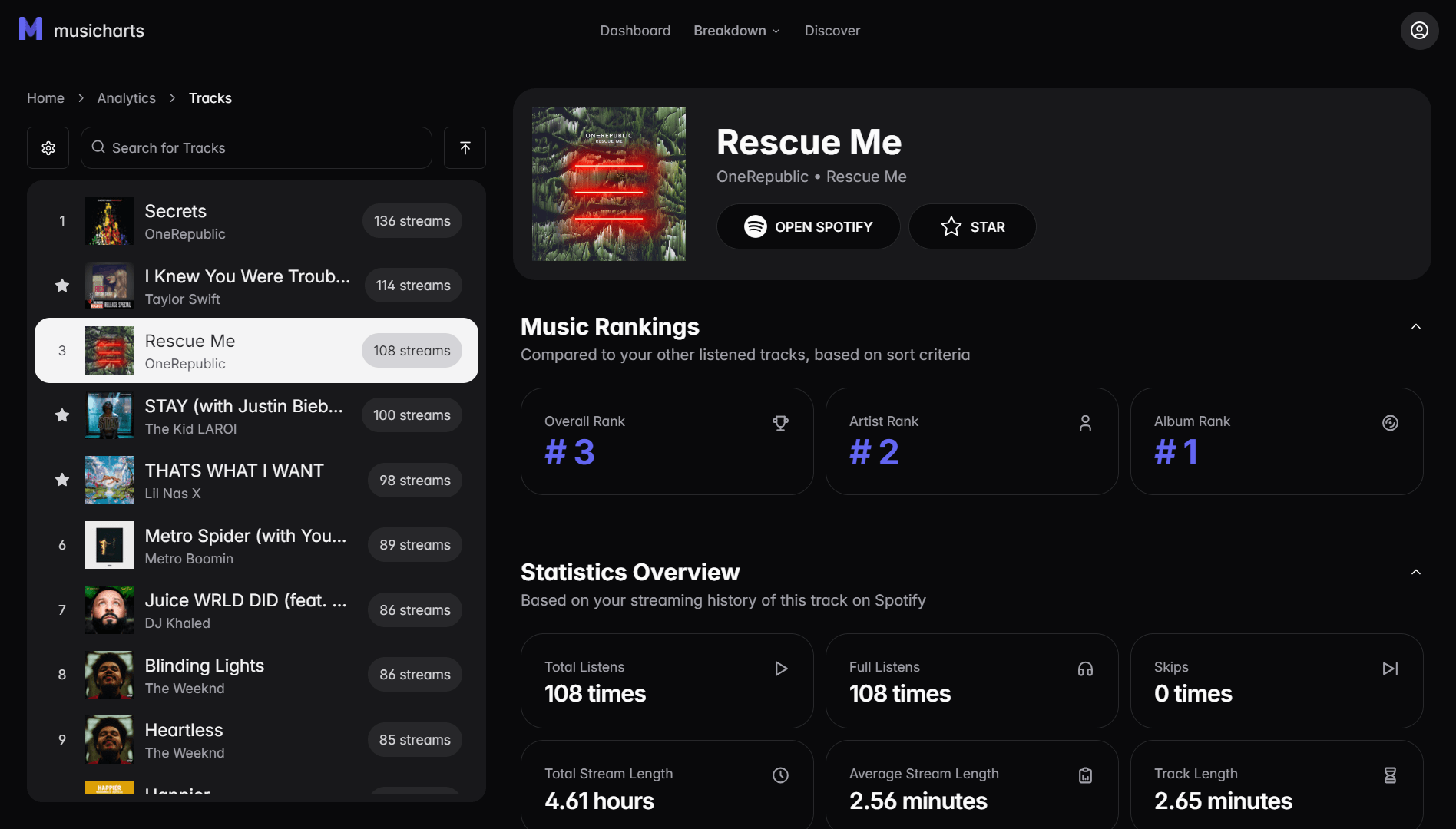Go to the Dashboard page

coord(635,31)
